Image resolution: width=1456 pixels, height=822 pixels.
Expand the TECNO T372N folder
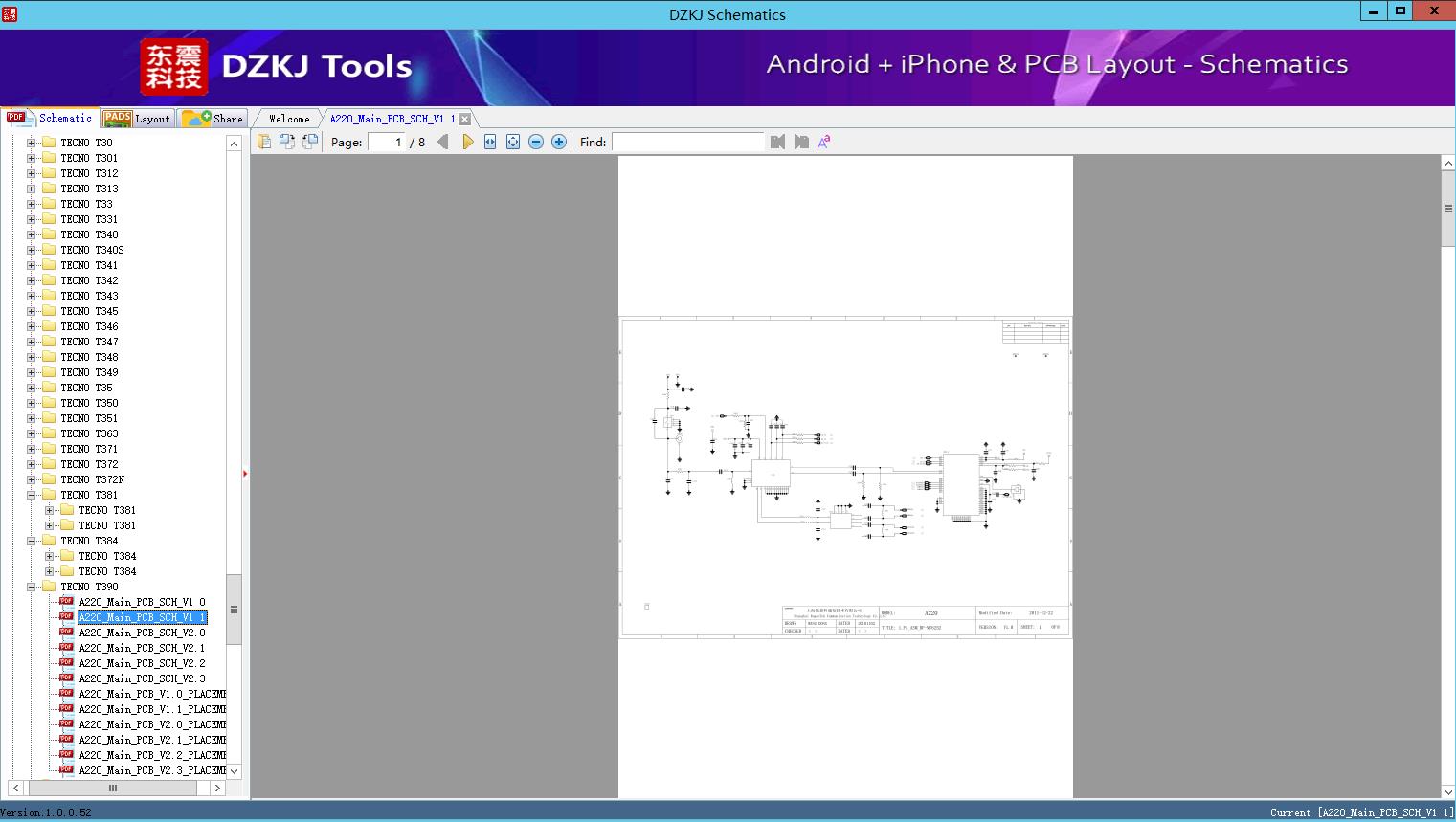(x=31, y=479)
